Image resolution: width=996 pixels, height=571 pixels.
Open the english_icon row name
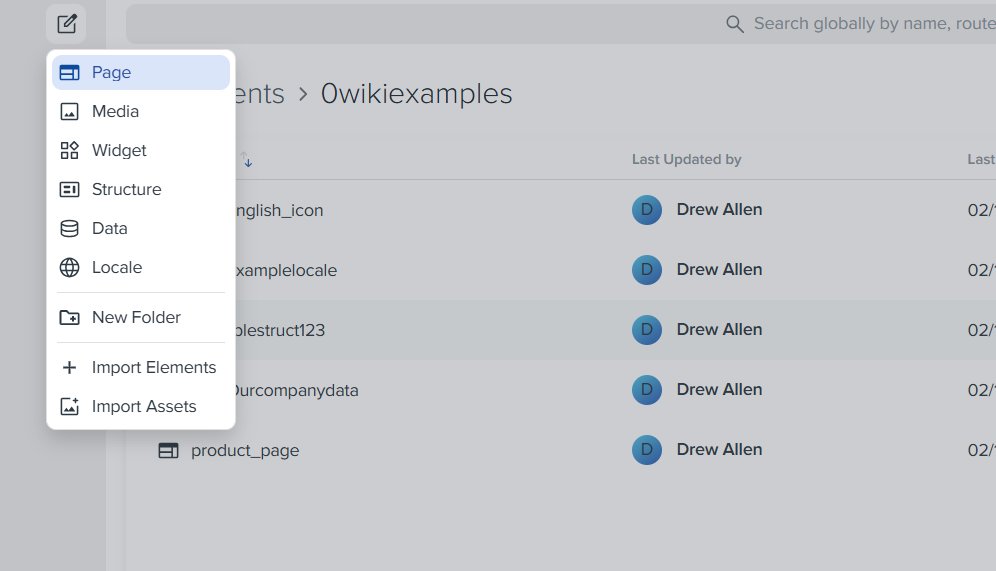[279, 210]
